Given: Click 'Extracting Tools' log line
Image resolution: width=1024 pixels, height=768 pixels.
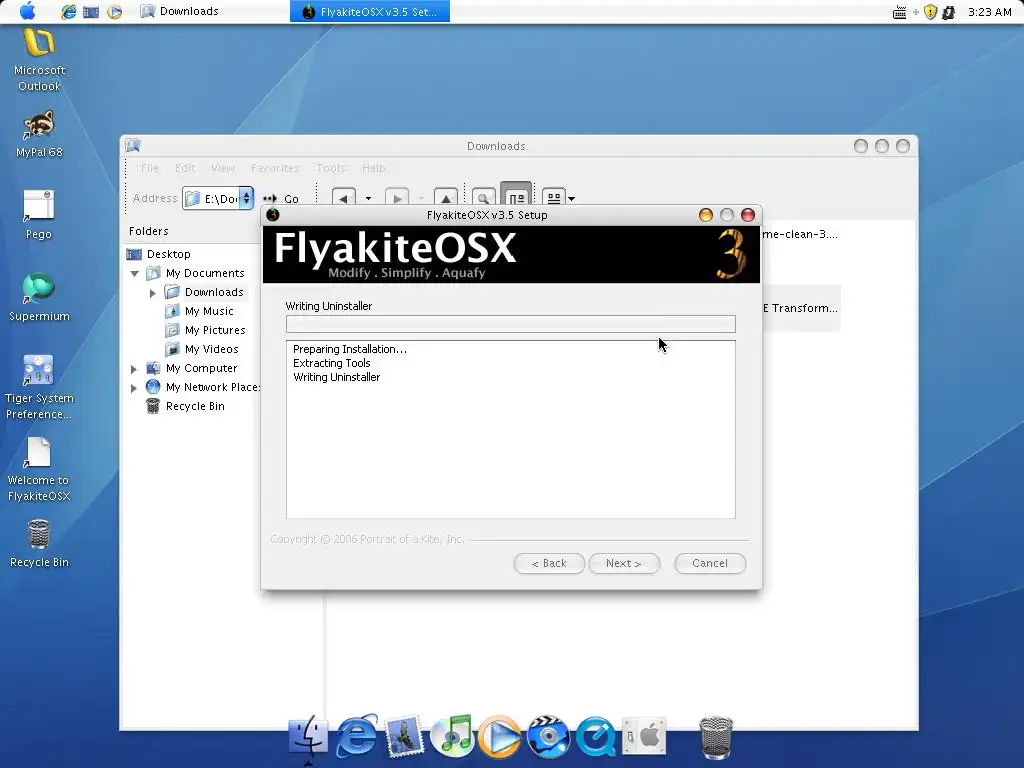Looking at the screenshot, I should click(x=332, y=363).
